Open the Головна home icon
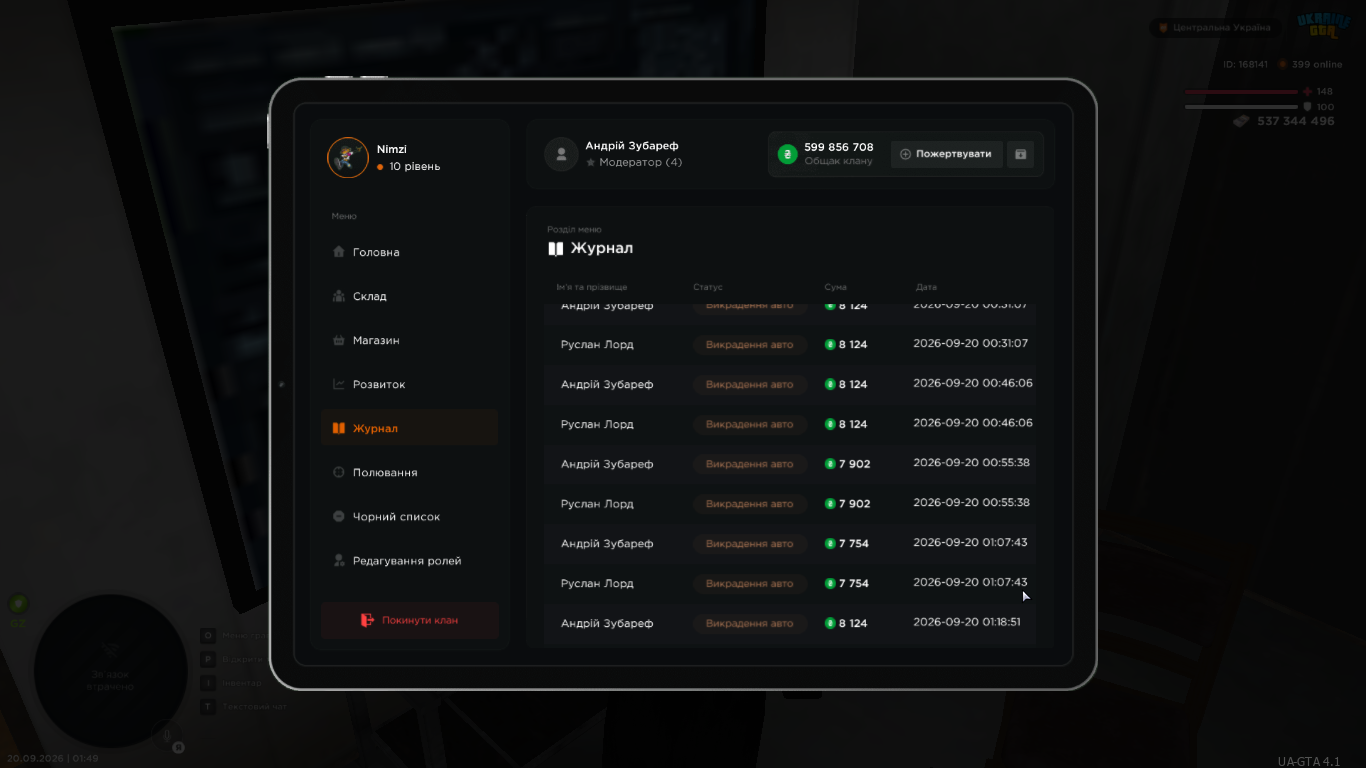This screenshot has width=1366, height=768. click(339, 252)
